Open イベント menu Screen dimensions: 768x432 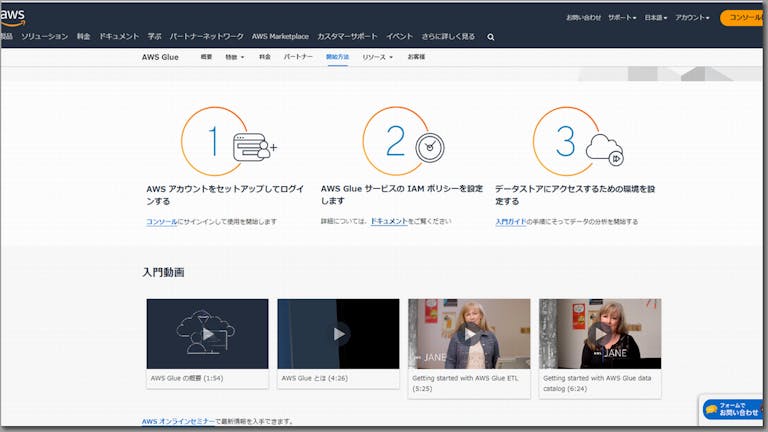(399, 36)
